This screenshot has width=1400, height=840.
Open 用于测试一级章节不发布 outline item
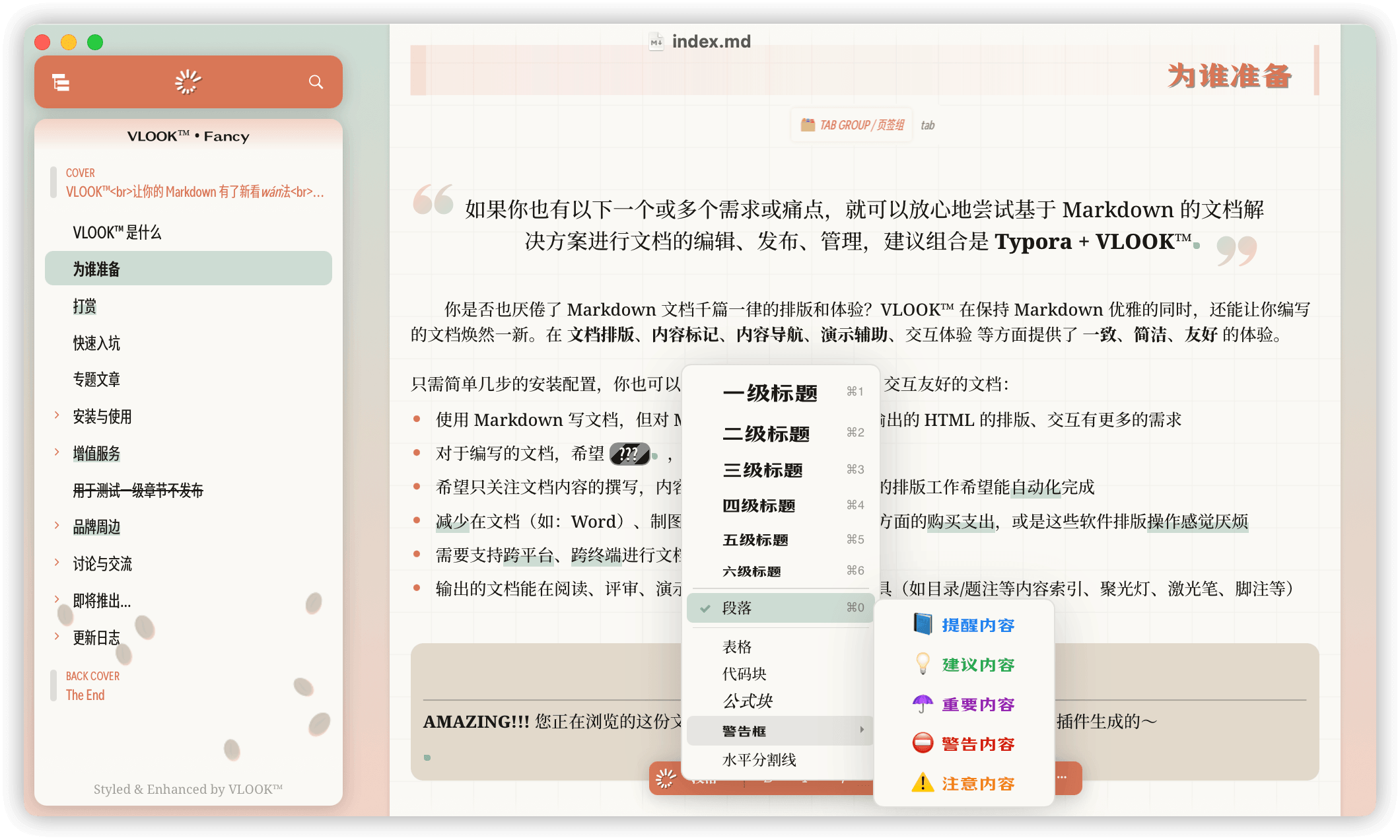188,490
